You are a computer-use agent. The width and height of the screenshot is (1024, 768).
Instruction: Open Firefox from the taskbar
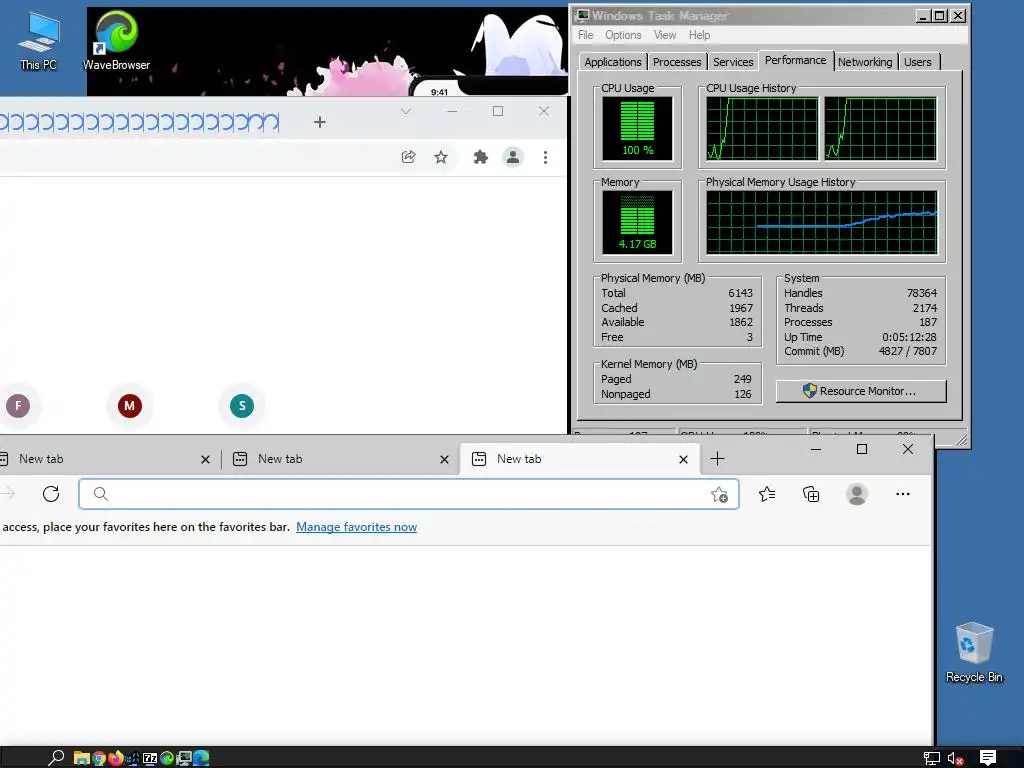pyautogui.click(x=116, y=758)
